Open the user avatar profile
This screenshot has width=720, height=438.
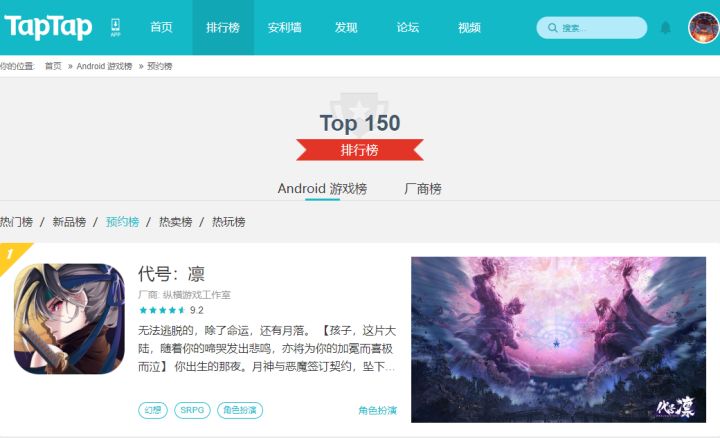704,28
